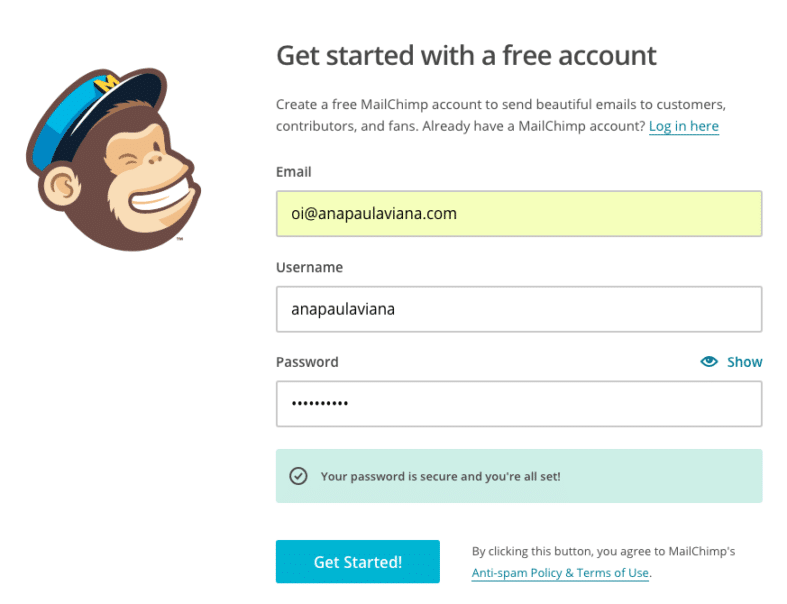Open the Anti-spam Policy & Terms of Use link
Image resolution: width=787 pixels, height=604 pixels.
[x=560, y=573]
